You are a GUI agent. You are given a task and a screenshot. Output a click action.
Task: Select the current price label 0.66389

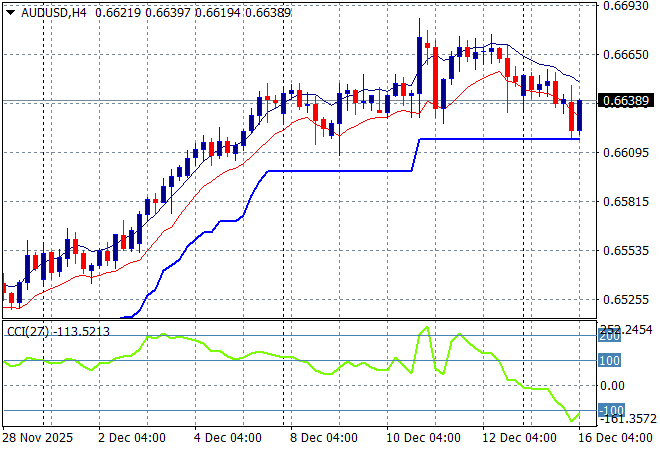626,101
